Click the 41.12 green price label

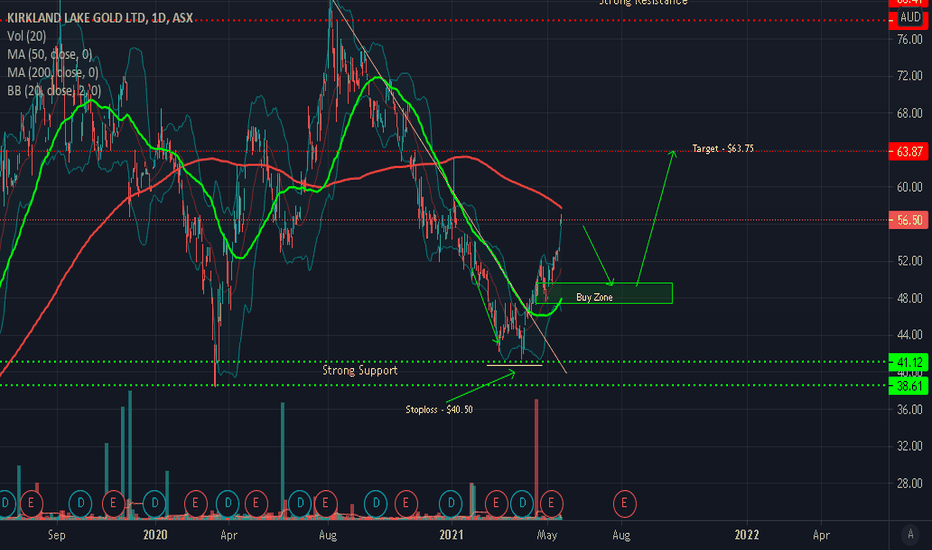[908, 362]
